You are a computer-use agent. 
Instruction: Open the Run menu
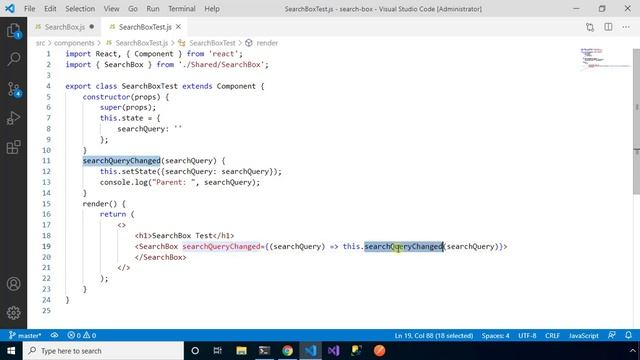click(153, 9)
